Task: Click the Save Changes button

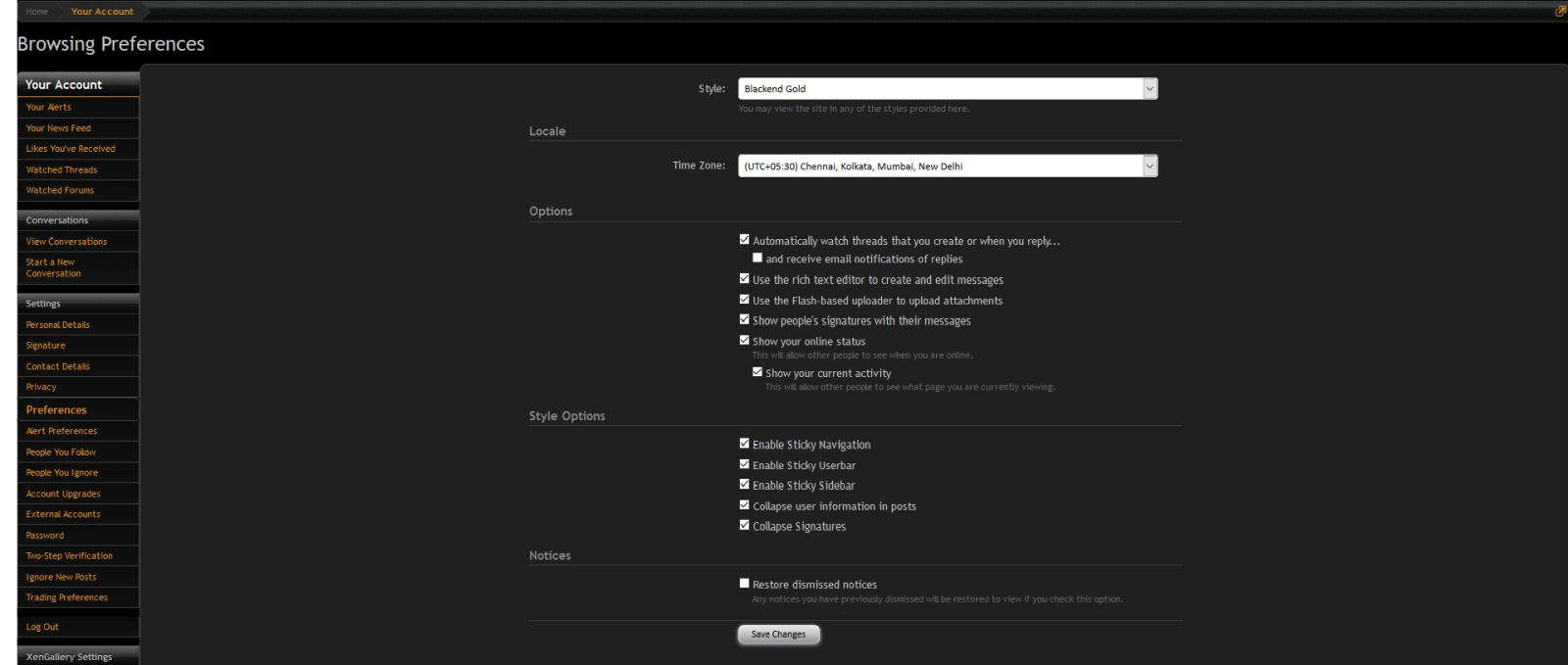Action: (x=778, y=635)
